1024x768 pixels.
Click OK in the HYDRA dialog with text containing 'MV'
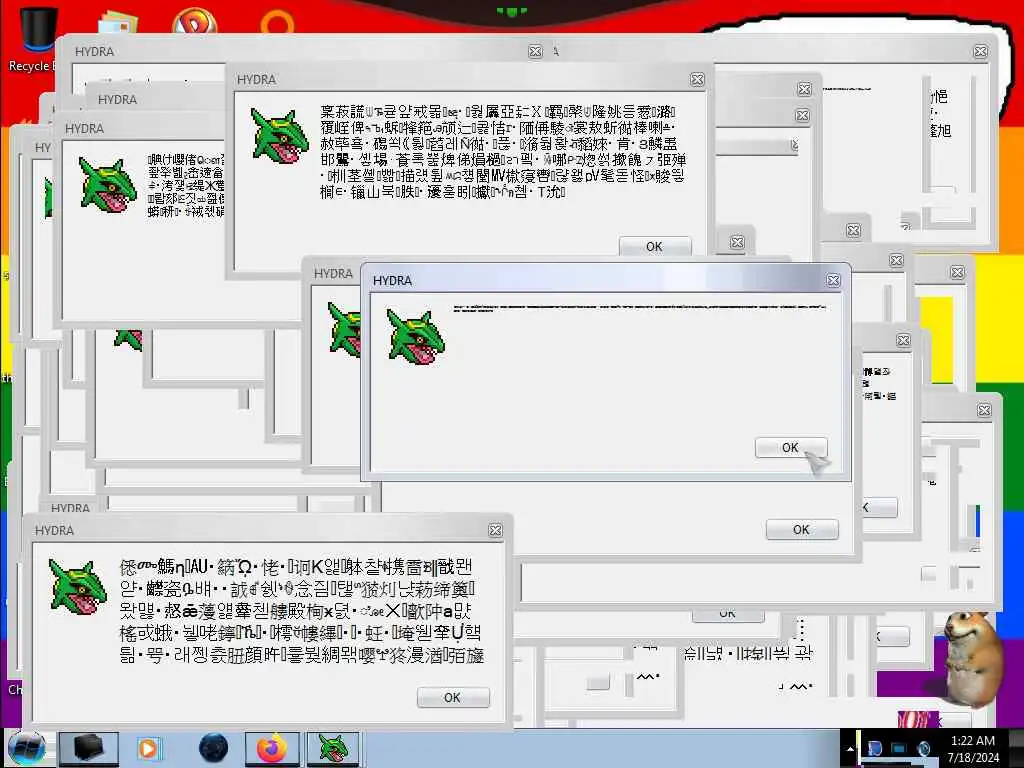click(654, 246)
